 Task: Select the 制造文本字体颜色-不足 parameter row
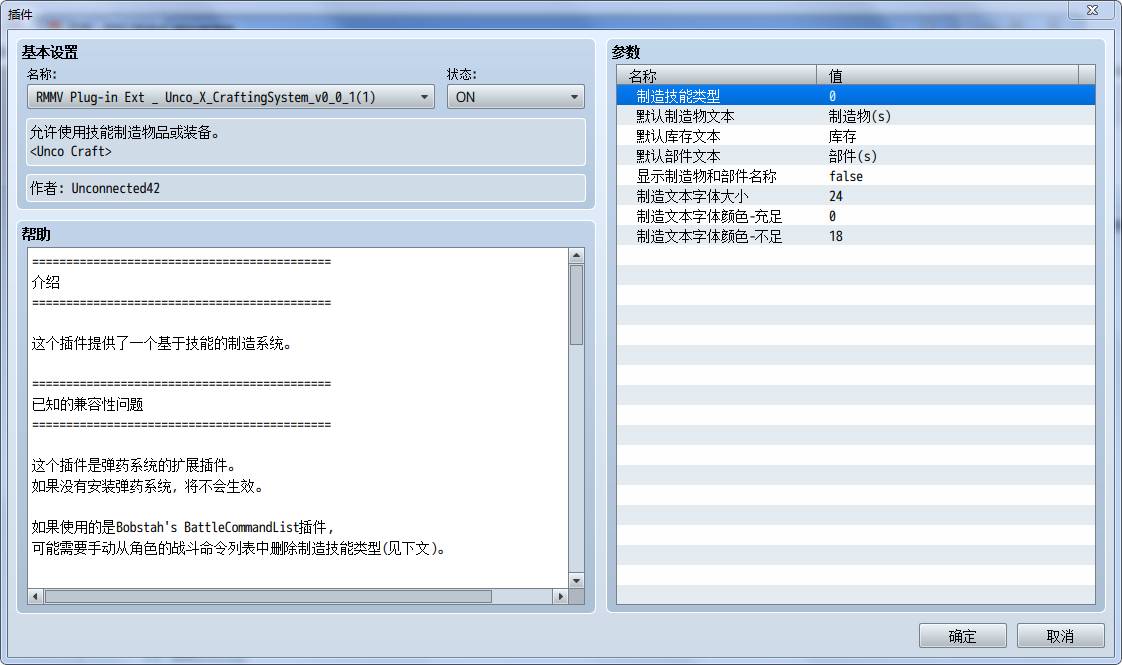tap(856, 236)
